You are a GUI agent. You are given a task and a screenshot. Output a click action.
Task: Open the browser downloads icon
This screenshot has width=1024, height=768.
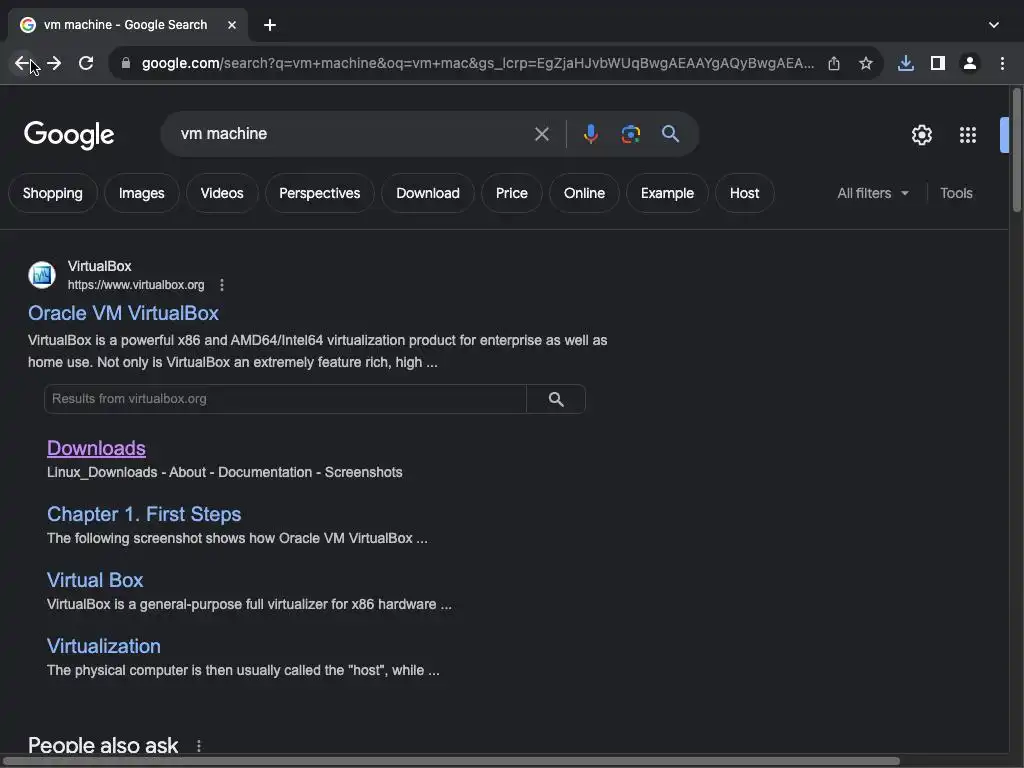tap(906, 63)
